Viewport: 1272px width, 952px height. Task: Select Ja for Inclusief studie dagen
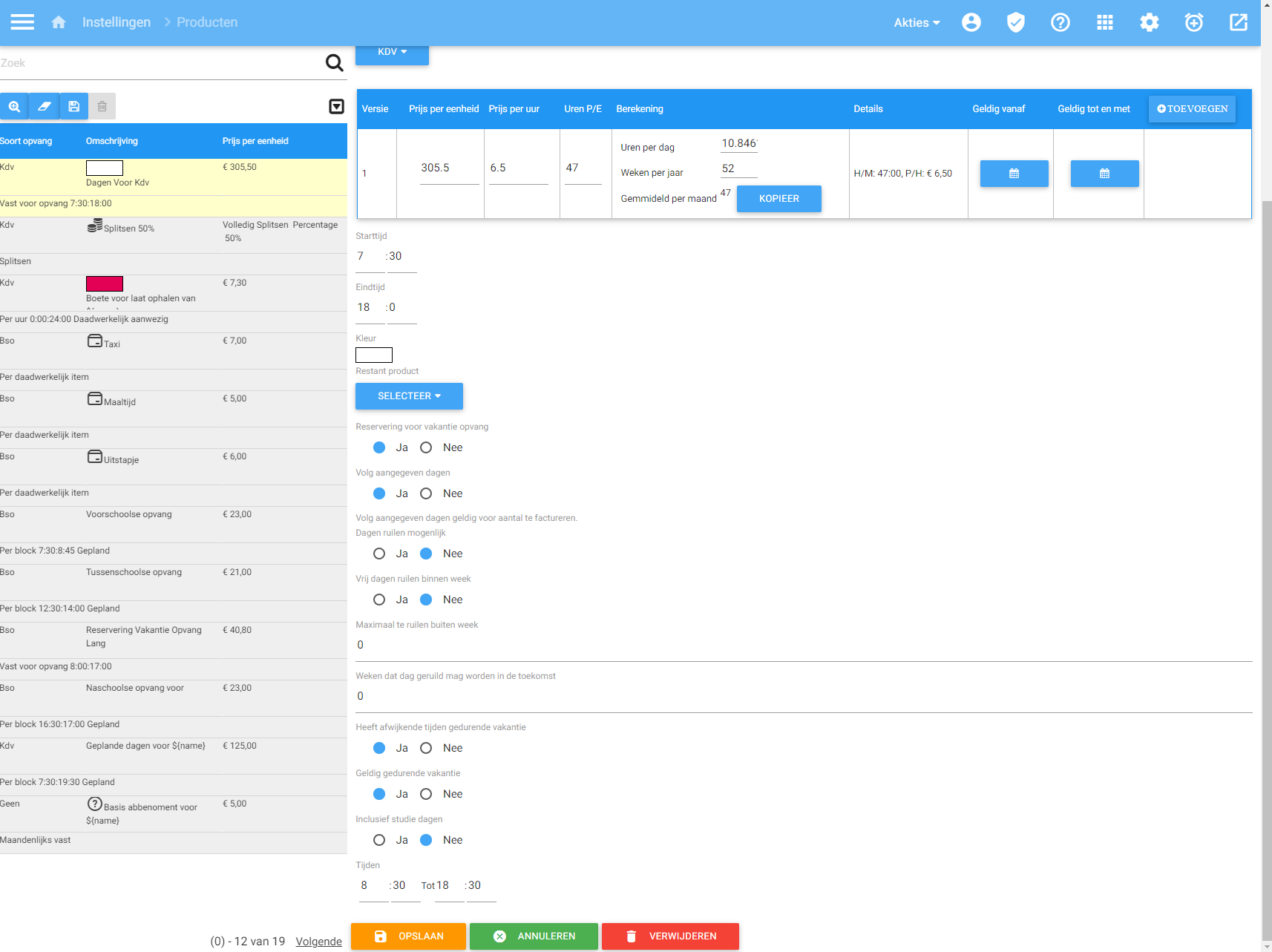pyautogui.click(x=379, y=840)
